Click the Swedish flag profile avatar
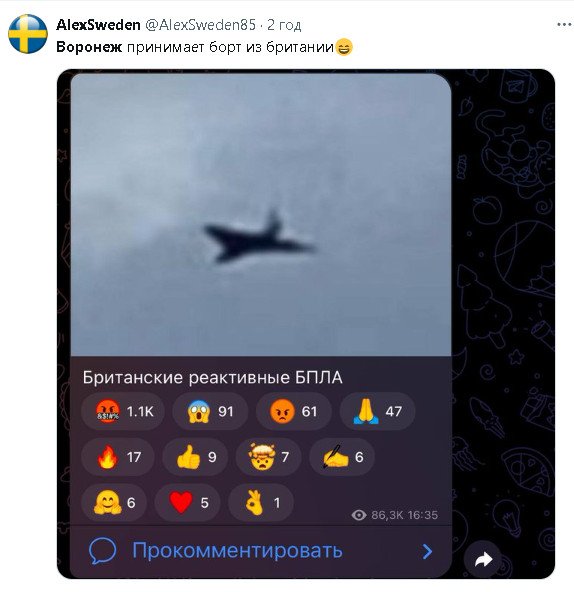 tap(28, 34)
